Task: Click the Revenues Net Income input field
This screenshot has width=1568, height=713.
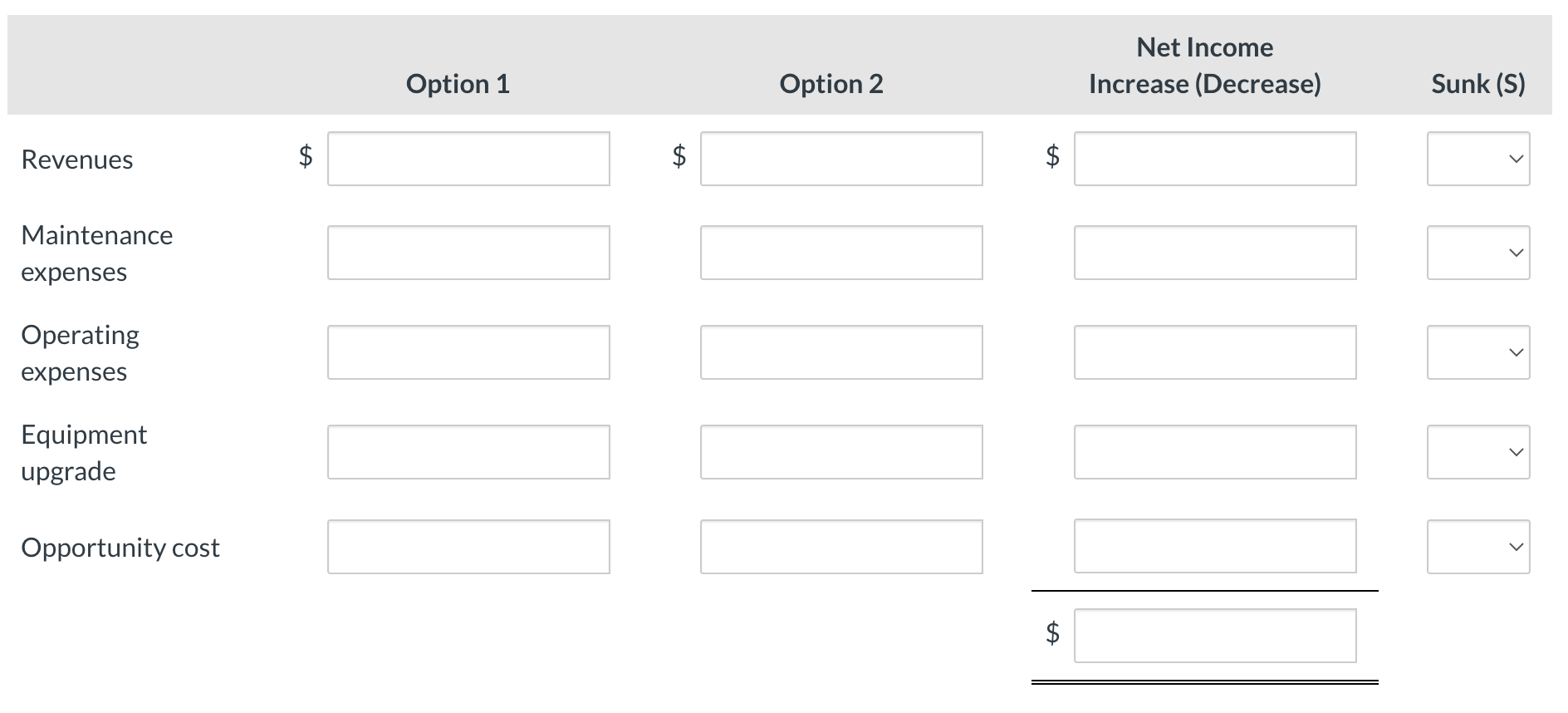Action: pyautogui.click(x=1214, y=159)
